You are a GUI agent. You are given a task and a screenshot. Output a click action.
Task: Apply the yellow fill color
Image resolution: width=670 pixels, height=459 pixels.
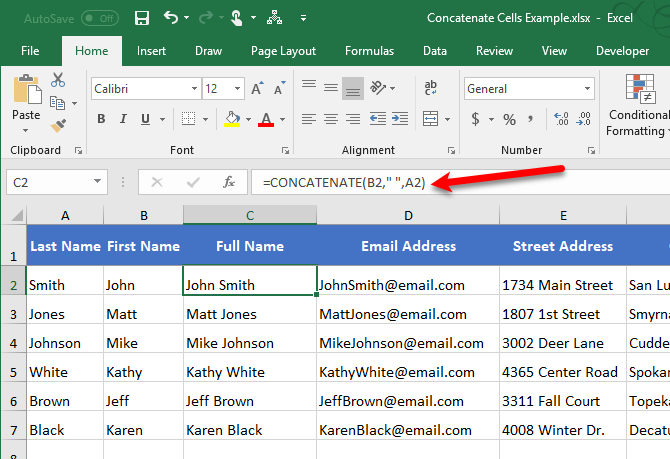pos(232,120)
